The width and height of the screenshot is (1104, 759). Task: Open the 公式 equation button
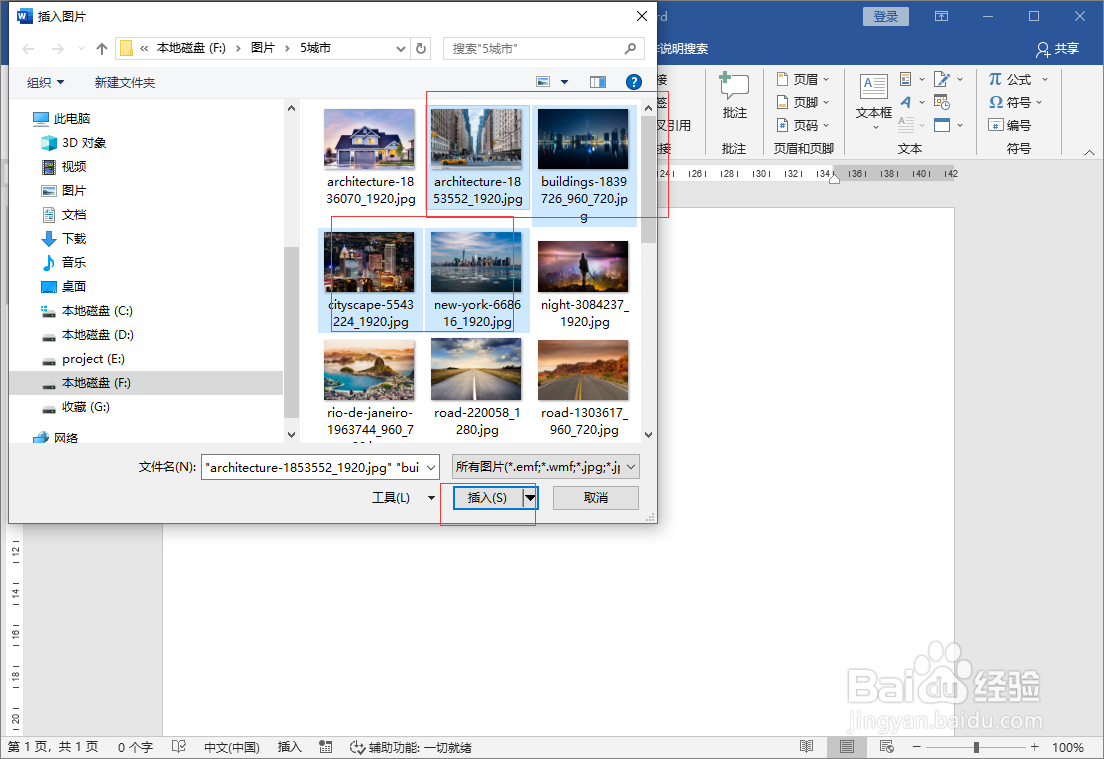click(x=1017, y=80)
